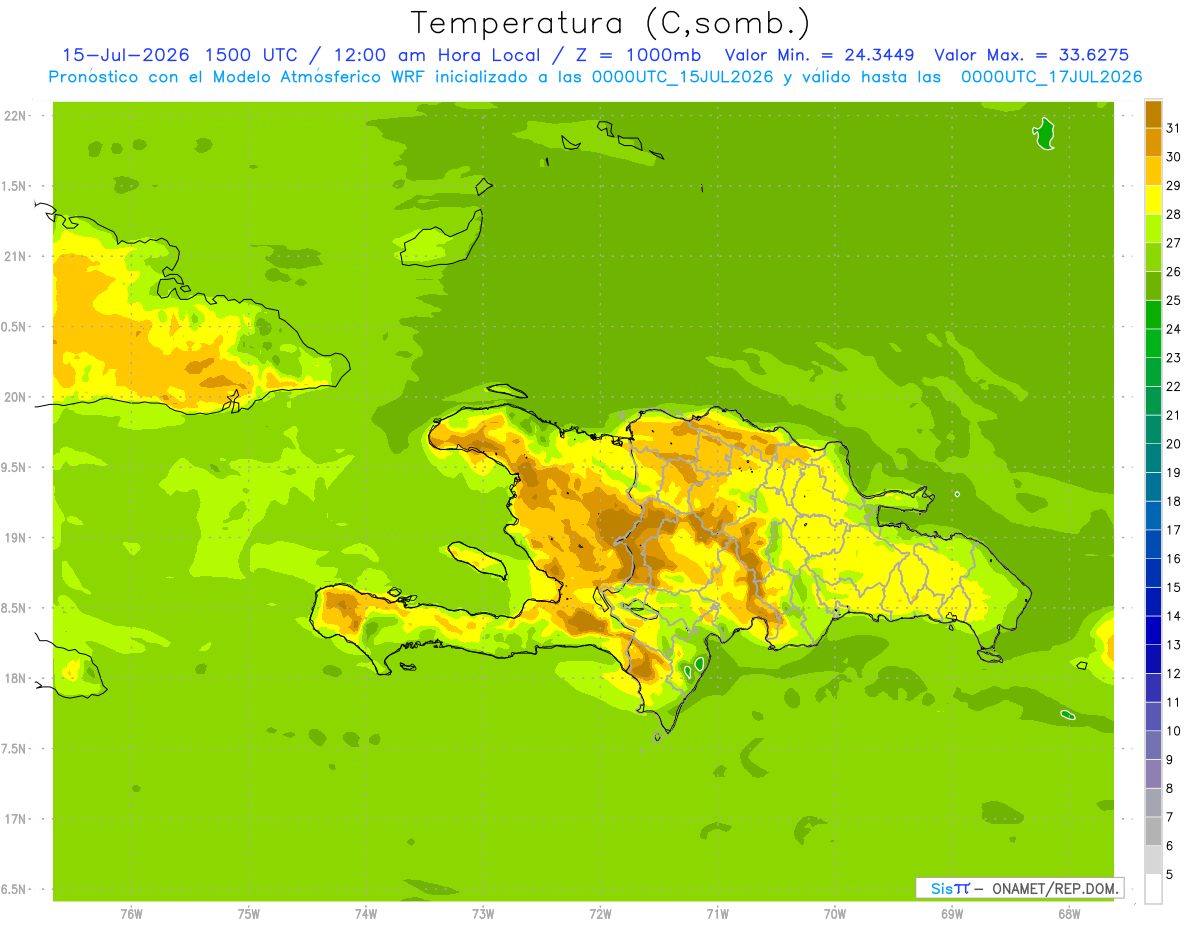This screenshot has width=1200, height=927.
Task: Click the white legend swatch below 5
Action: 1153,889
